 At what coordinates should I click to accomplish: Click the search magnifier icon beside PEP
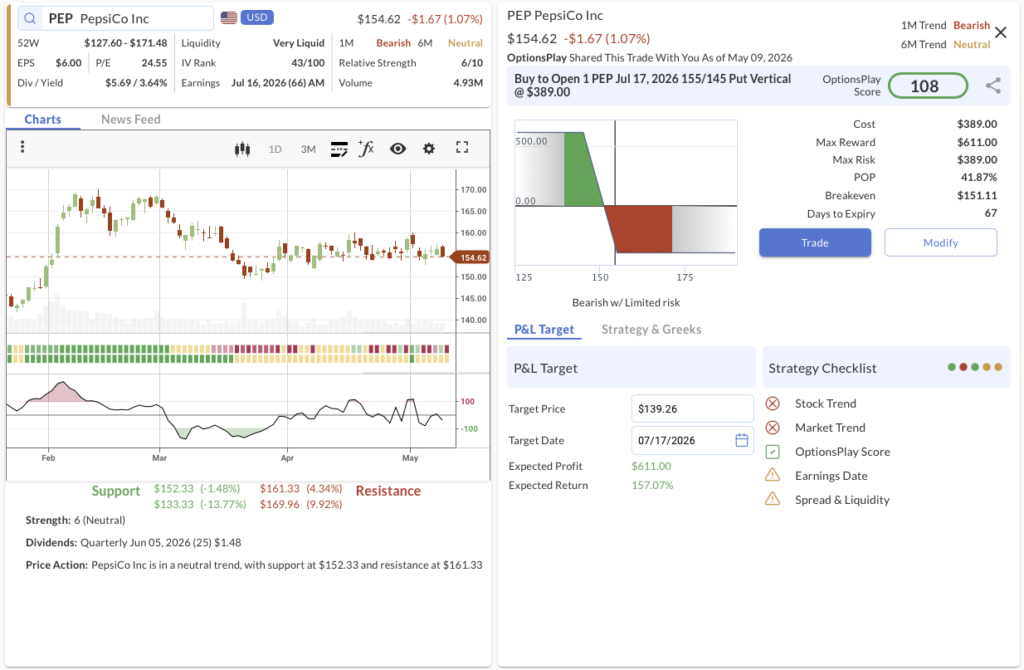click(x=30, y=18)
